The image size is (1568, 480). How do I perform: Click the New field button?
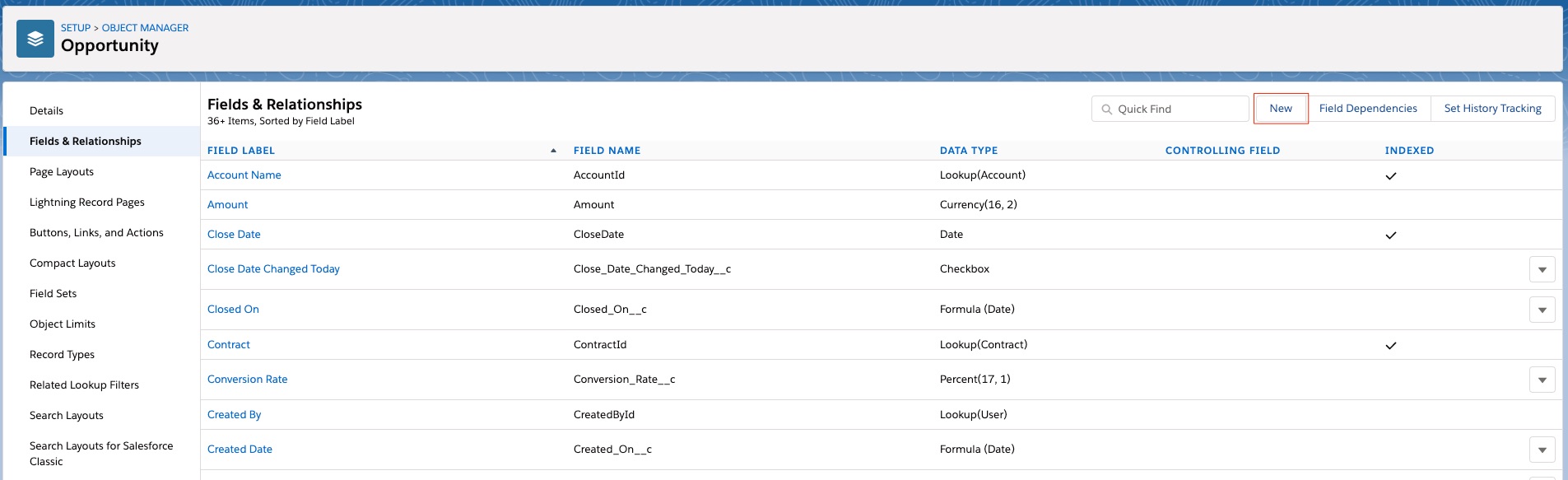pos(1280,109)
